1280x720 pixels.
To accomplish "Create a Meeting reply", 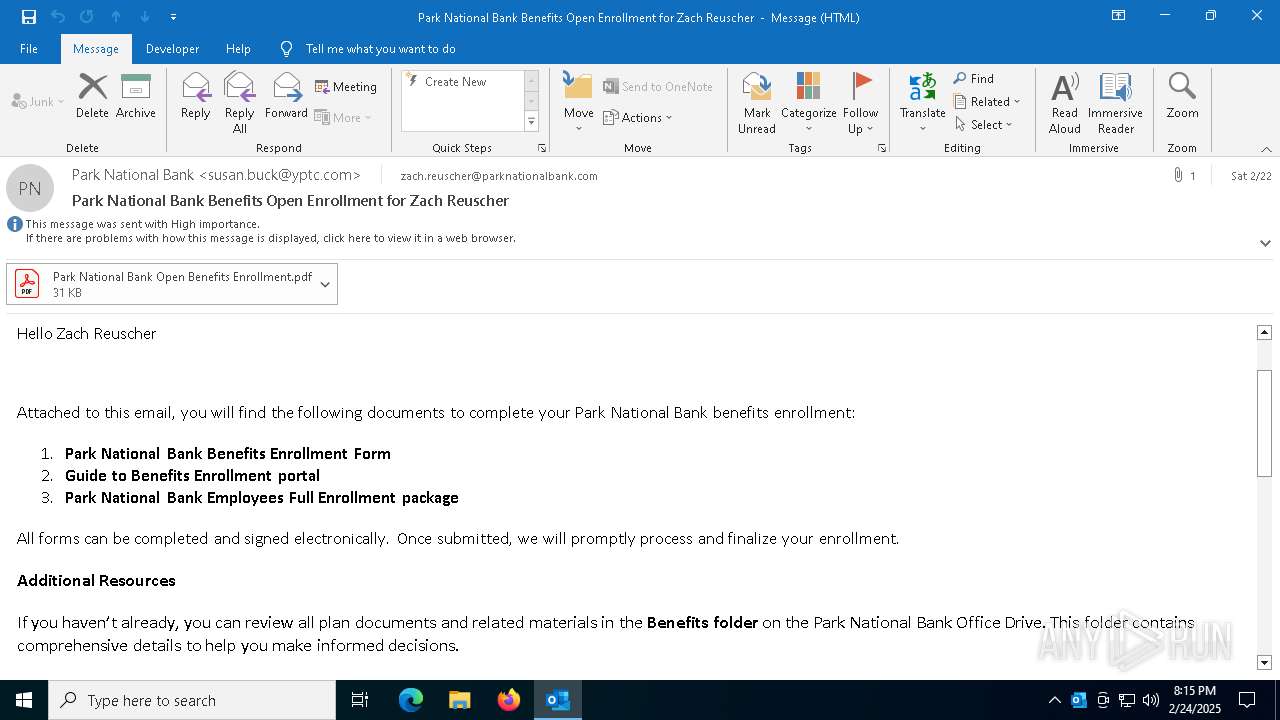I will pos(346,87).
